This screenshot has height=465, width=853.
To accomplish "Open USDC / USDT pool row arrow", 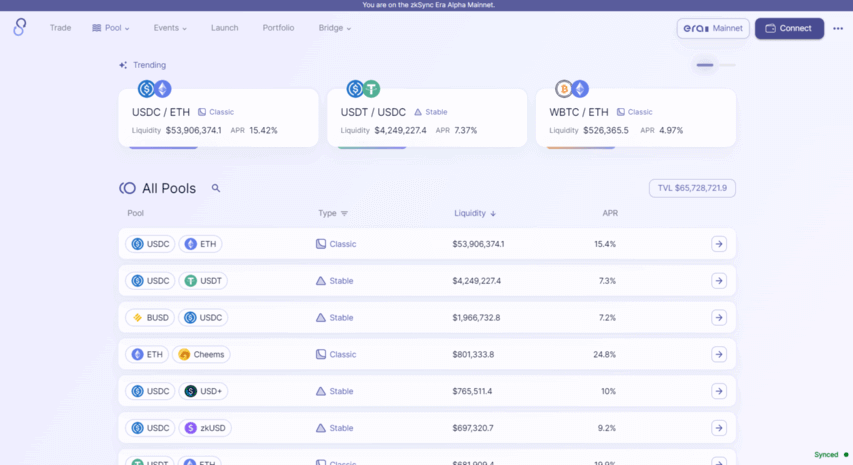I will (719, 281).
